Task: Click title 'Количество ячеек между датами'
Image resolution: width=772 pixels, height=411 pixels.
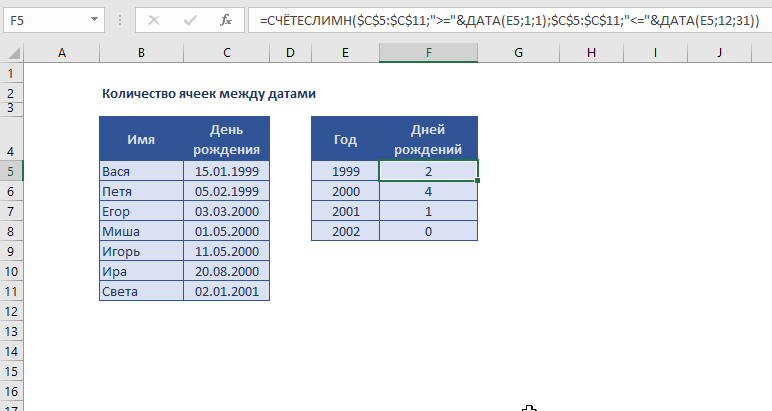Action: coord(209,94)
